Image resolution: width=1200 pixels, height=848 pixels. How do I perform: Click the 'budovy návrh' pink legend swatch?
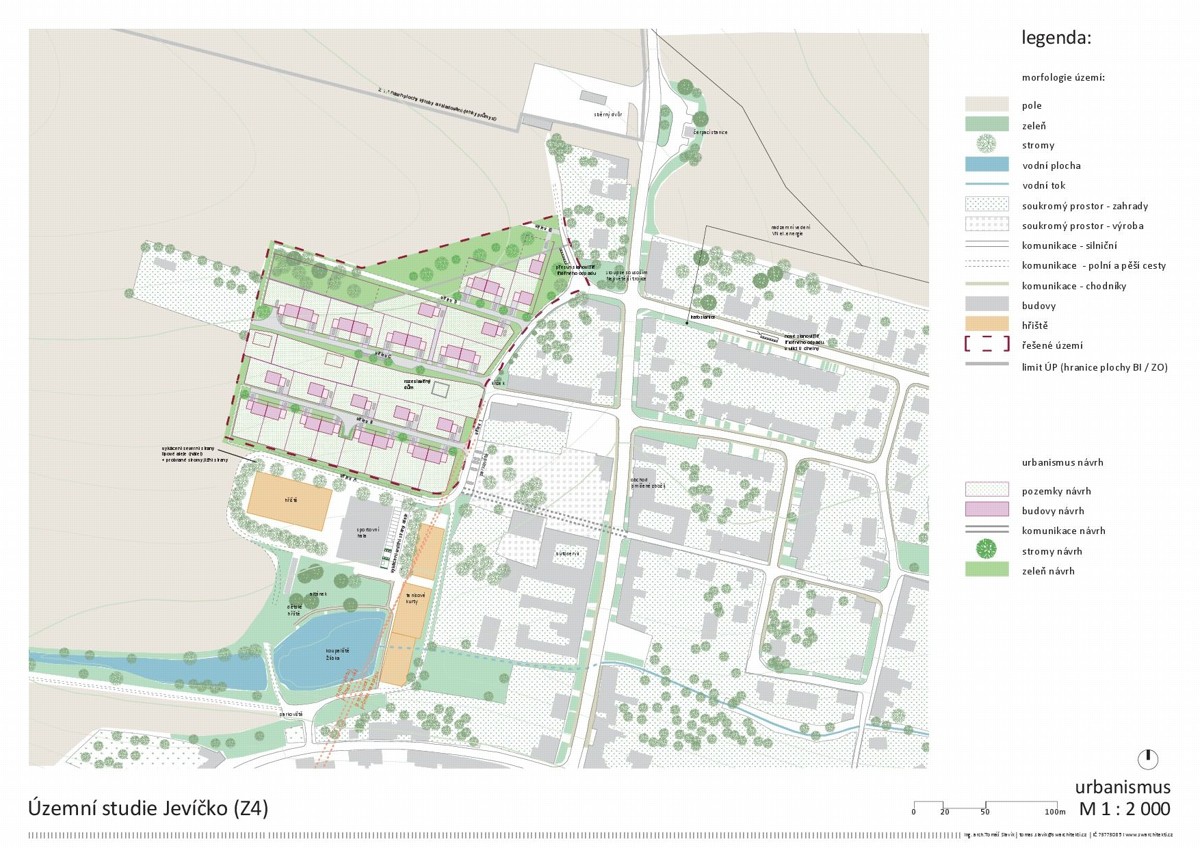[x=986, y=510]
